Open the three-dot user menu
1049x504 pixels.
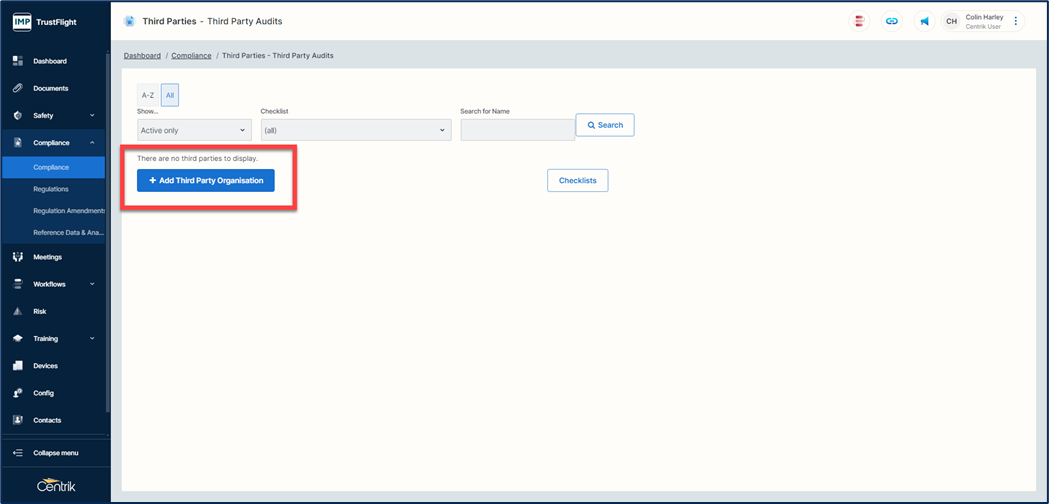pos(1016,21)
